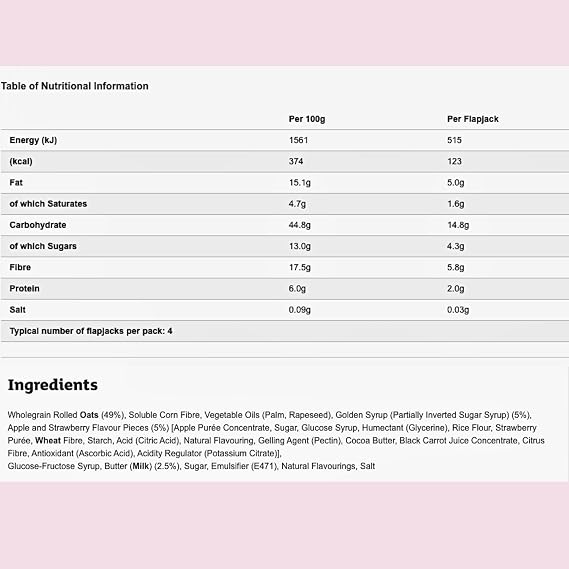Click the of which Sugars label
The height and width of the screenshot is (569, 569).
coord(43,246)
